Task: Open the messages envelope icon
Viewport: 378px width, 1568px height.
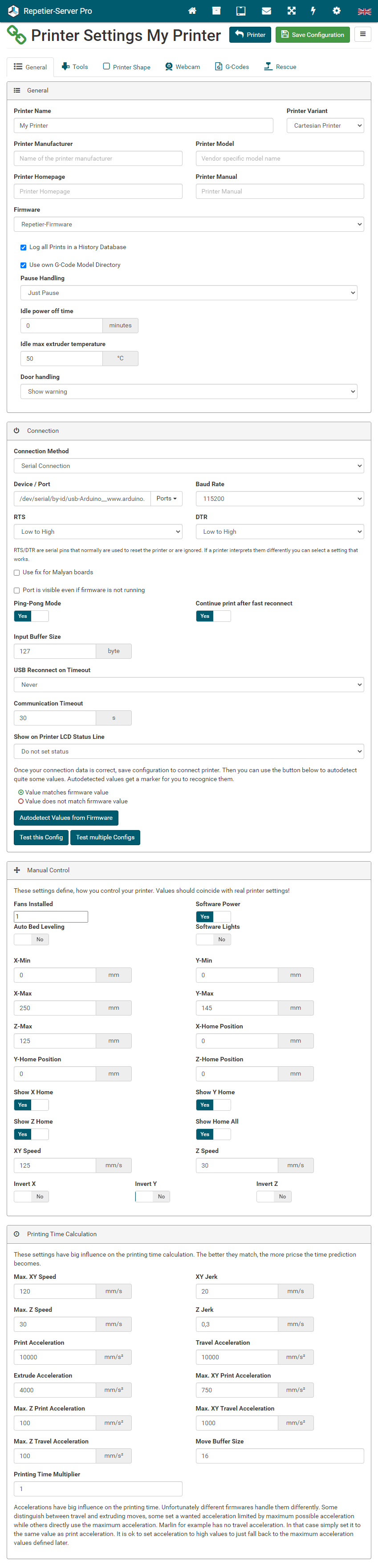Action: tap(266, 11)
